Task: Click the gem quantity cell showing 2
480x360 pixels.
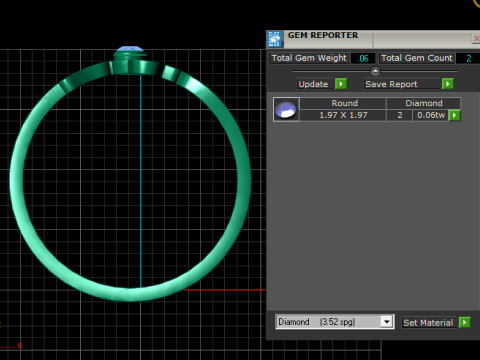Action: coord(400,115)
